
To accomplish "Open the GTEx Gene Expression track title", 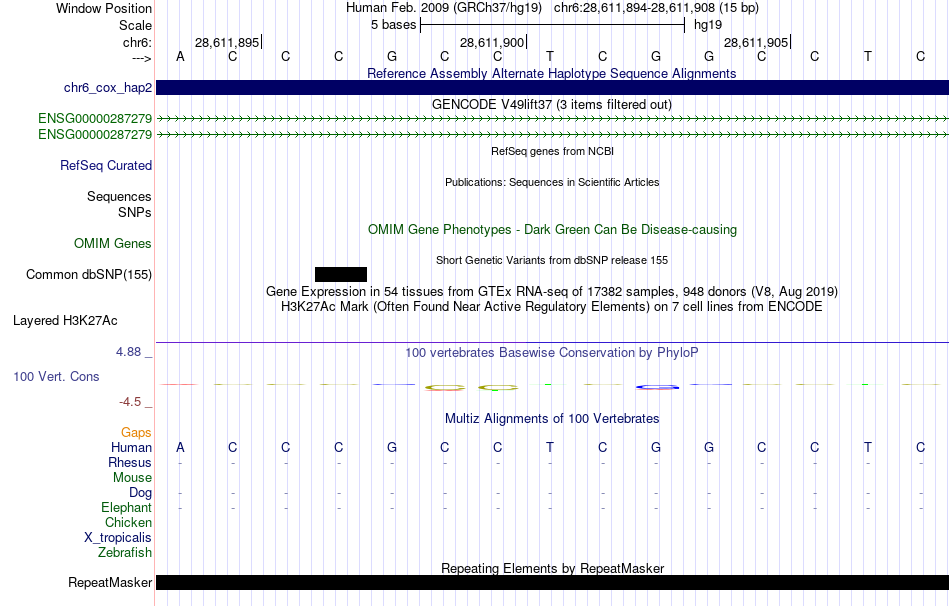I will [x=552, y=291].
